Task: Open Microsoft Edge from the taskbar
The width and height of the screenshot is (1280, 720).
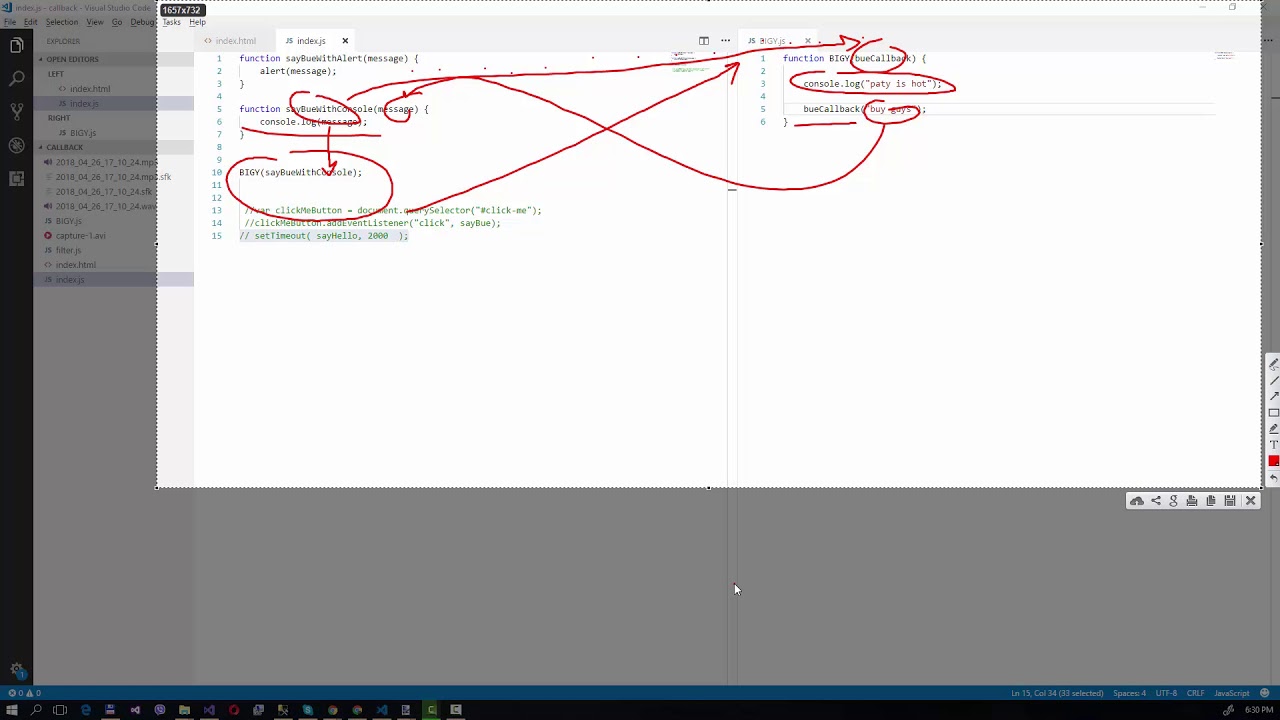Action: point(85,711)
